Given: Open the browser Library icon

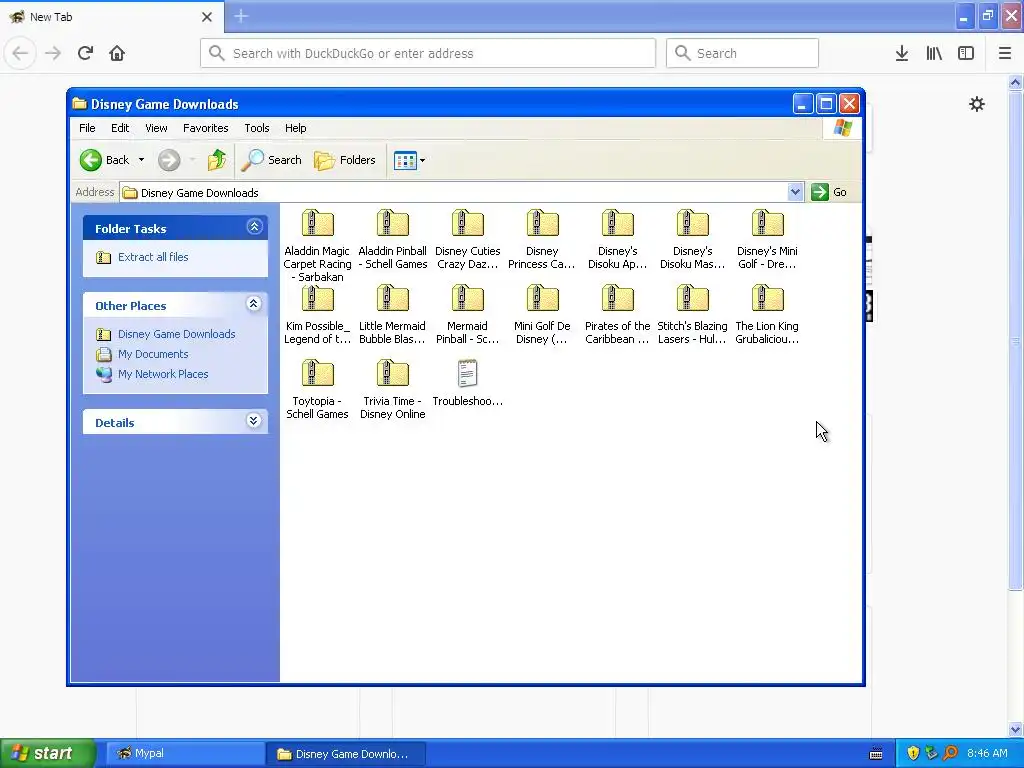Looking at the screenshot, I should pos(934,53).
